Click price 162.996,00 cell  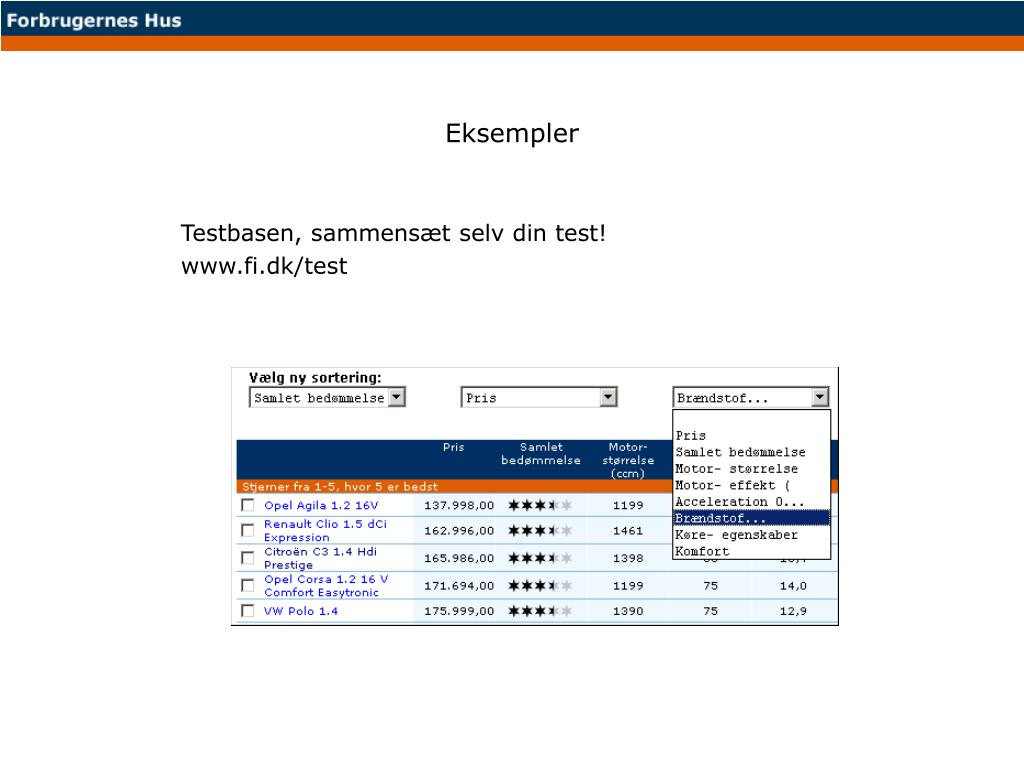coord(459,531)
